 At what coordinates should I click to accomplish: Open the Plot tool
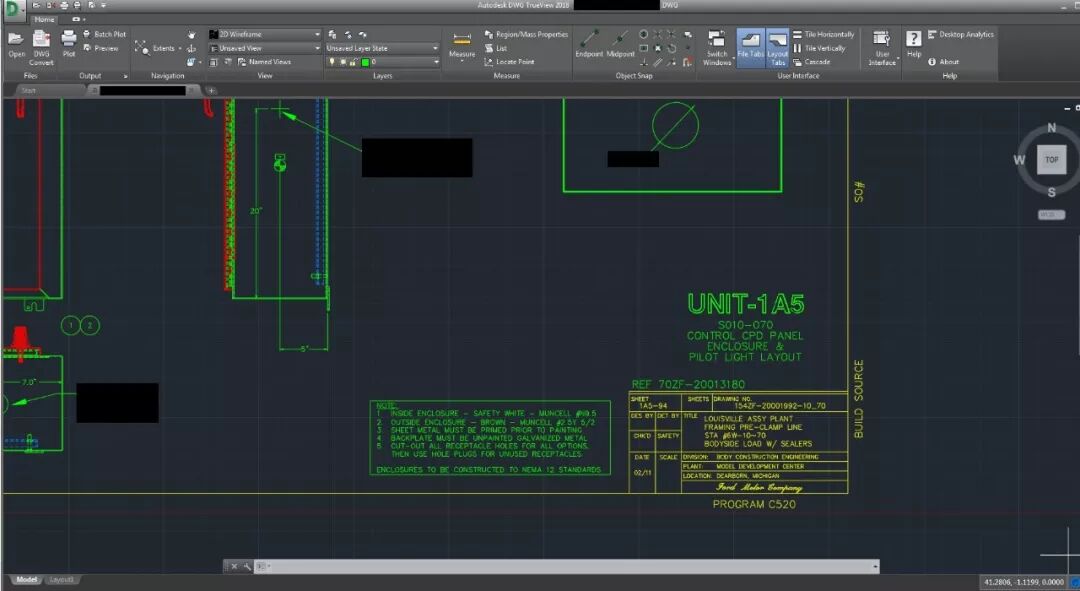[x=69, y=41]
